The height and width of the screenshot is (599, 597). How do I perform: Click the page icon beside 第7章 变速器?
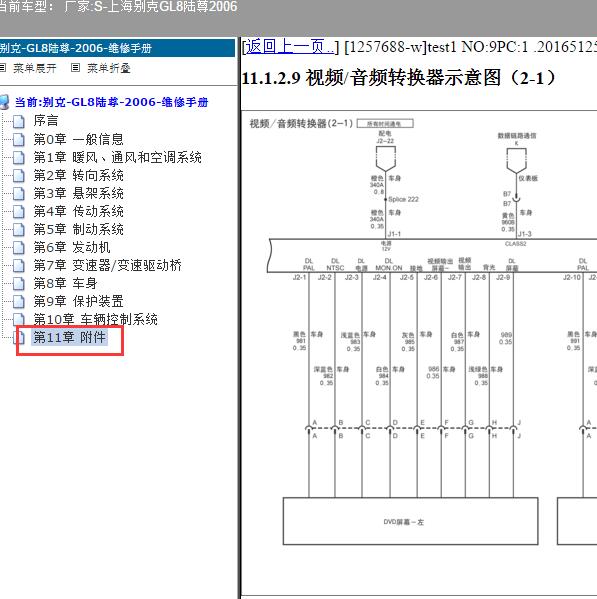point(18,266)
